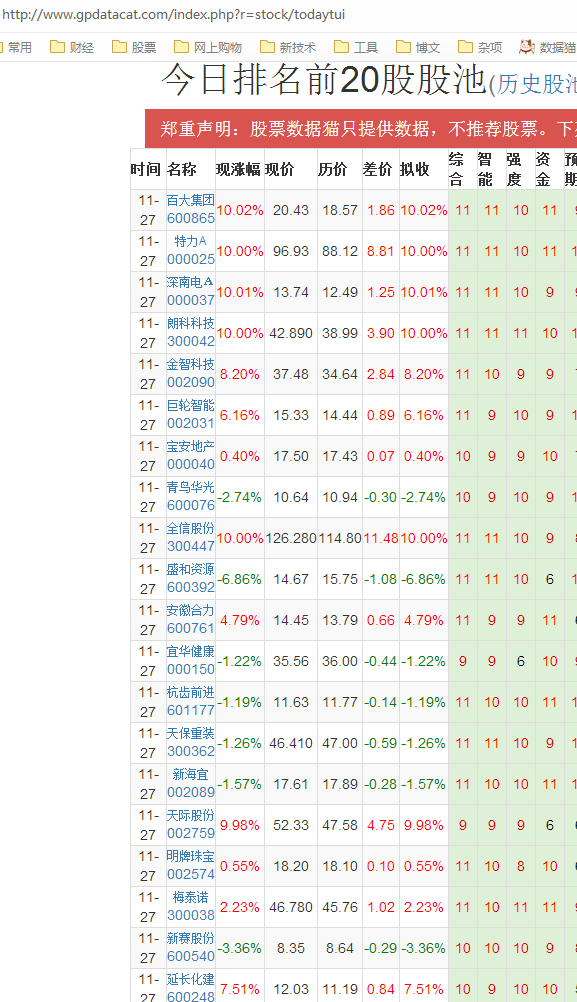The image size is (577, 1002).
Task: Open stock link 金智科技 002090
Action: tap(190, 373)
